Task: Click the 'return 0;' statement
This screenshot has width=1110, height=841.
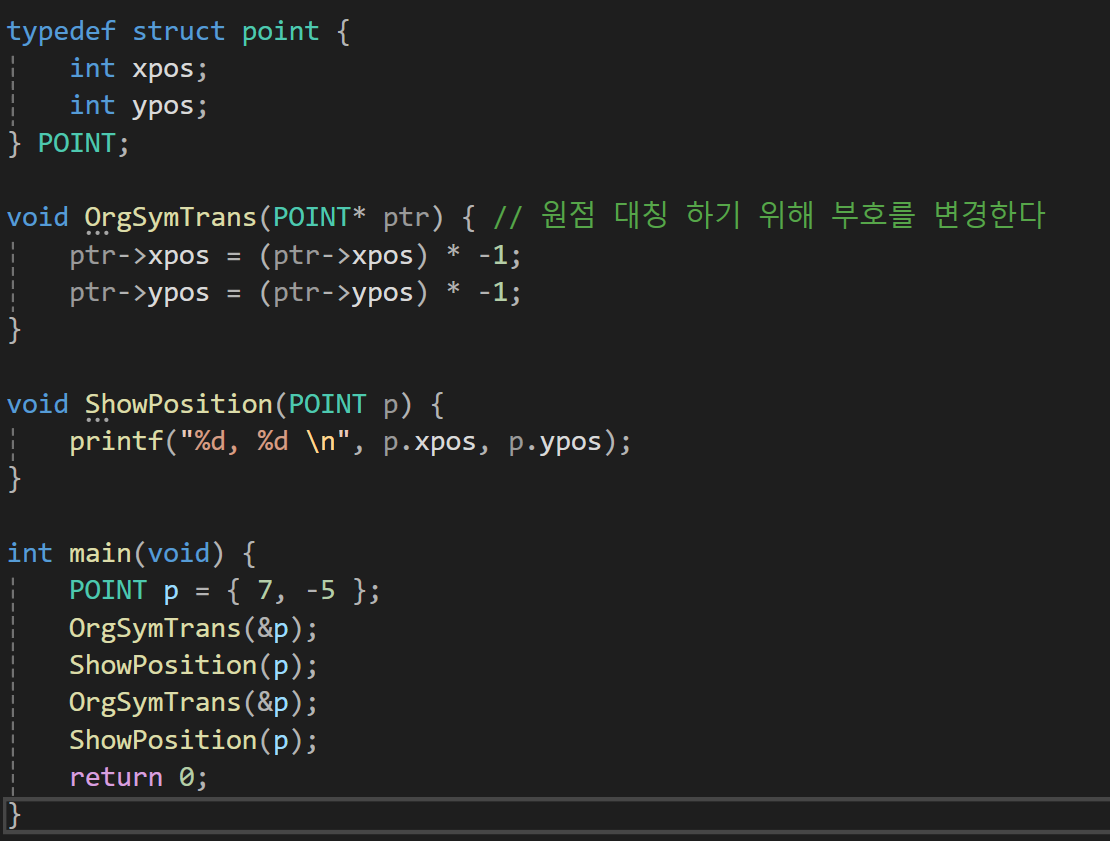Action: (x=139, y=778)
